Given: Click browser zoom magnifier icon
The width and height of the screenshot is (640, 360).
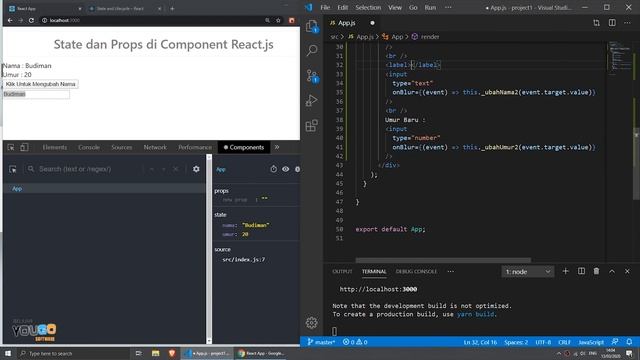Looking at the screenshot, I should point(267,20).
